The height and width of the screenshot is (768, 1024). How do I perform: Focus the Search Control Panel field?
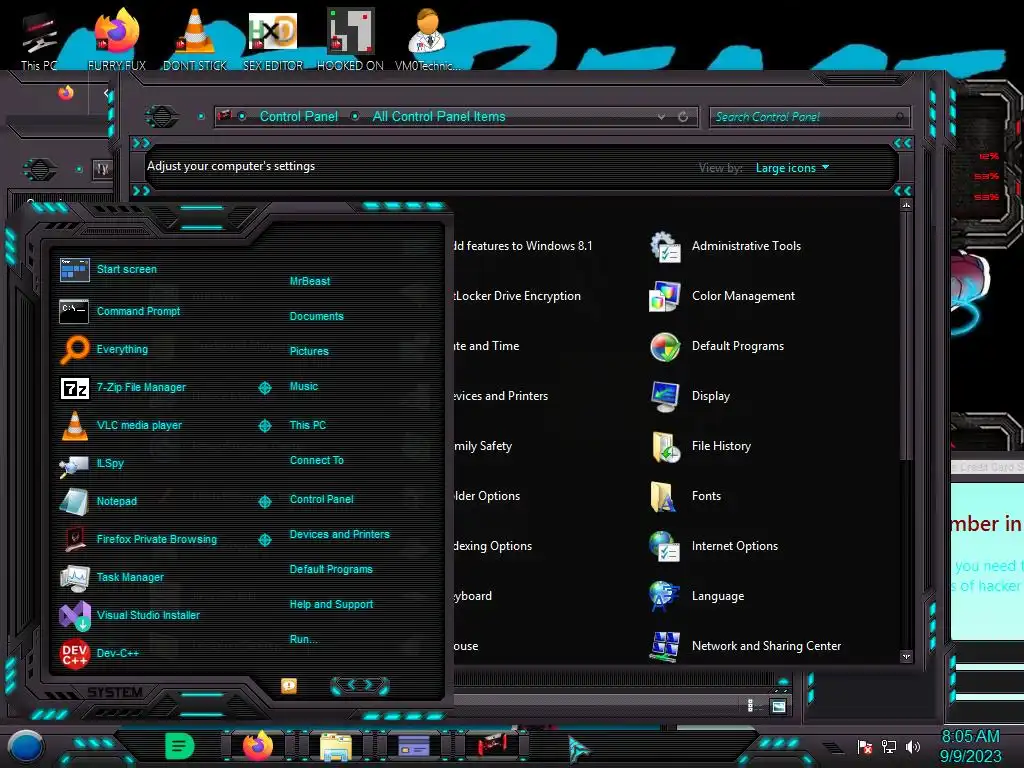(809, 117)
